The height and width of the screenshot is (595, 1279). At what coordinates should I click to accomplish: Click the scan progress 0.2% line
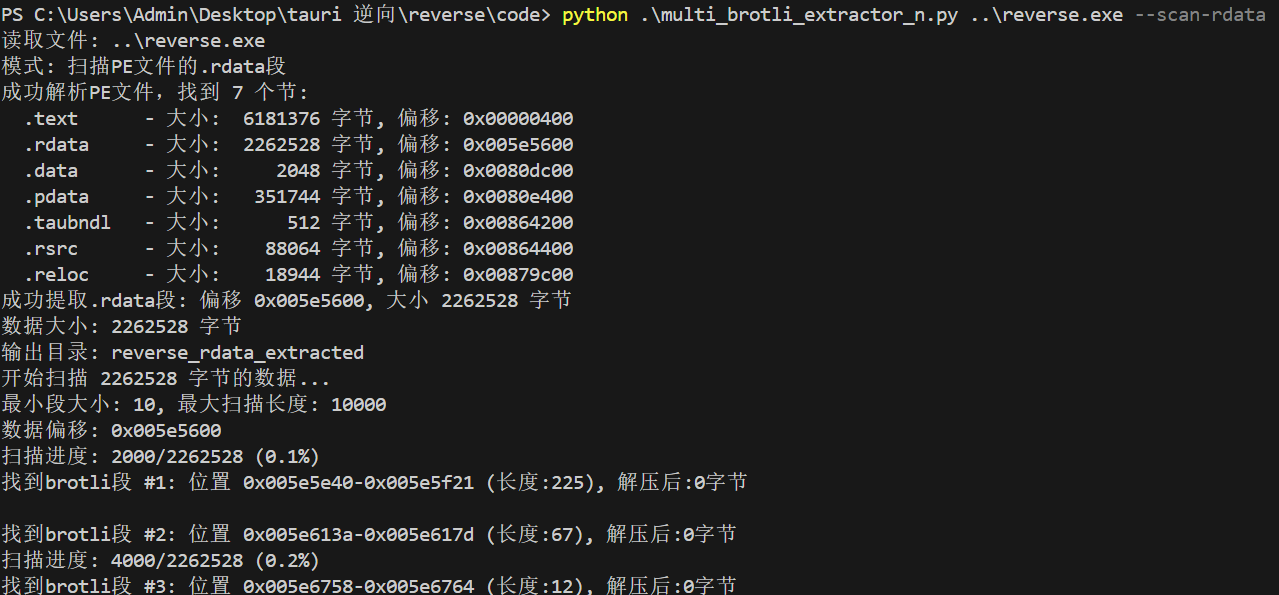click(x=160, y=561)
